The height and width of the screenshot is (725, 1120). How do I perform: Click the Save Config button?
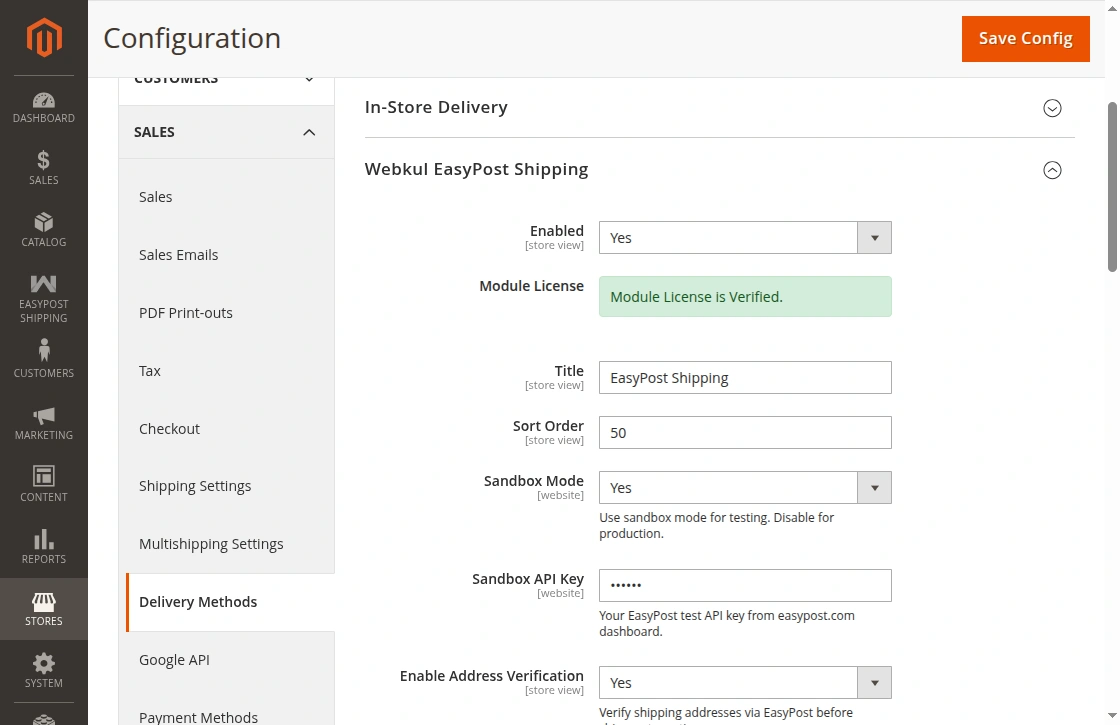tap(1026, 39)
